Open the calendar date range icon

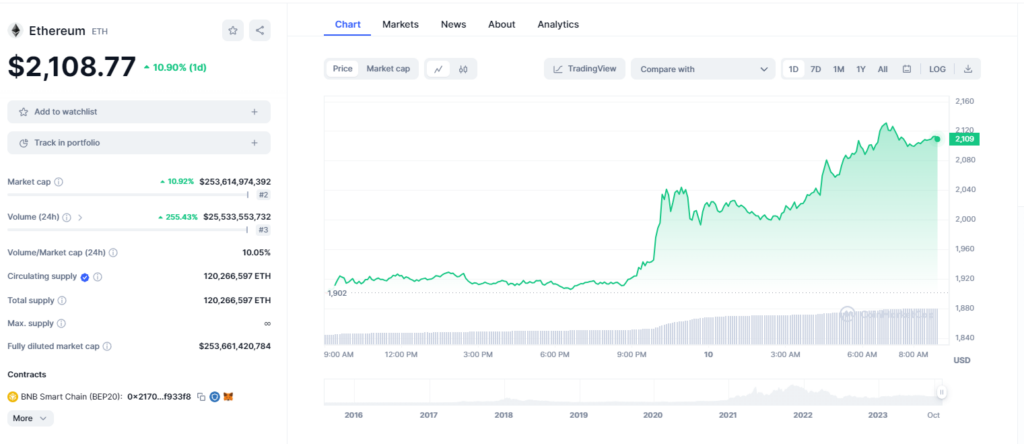(906, 69)
